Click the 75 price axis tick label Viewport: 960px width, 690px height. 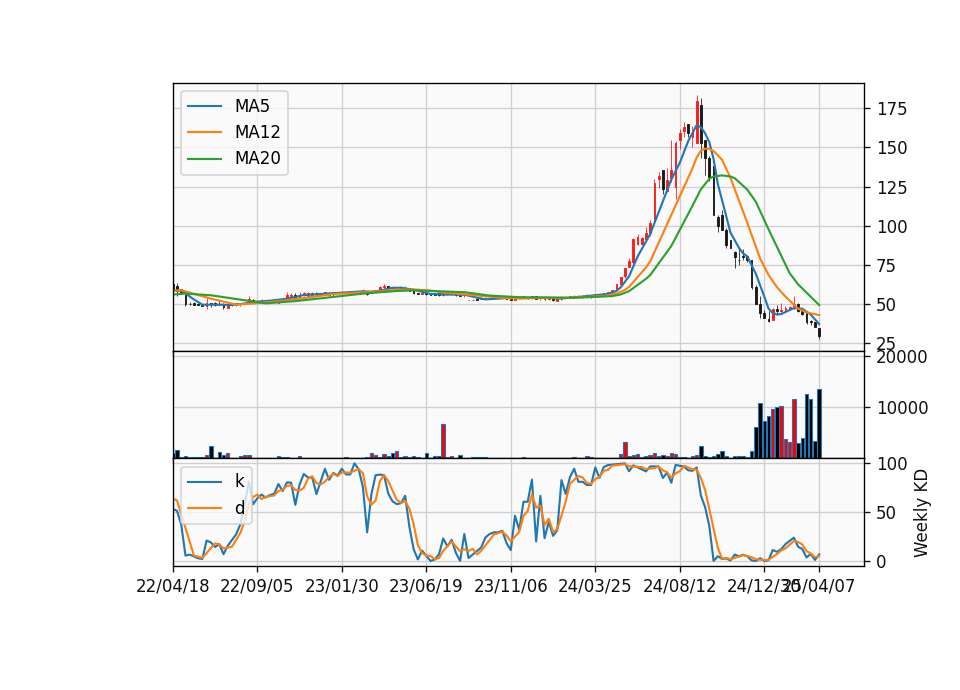887,266
